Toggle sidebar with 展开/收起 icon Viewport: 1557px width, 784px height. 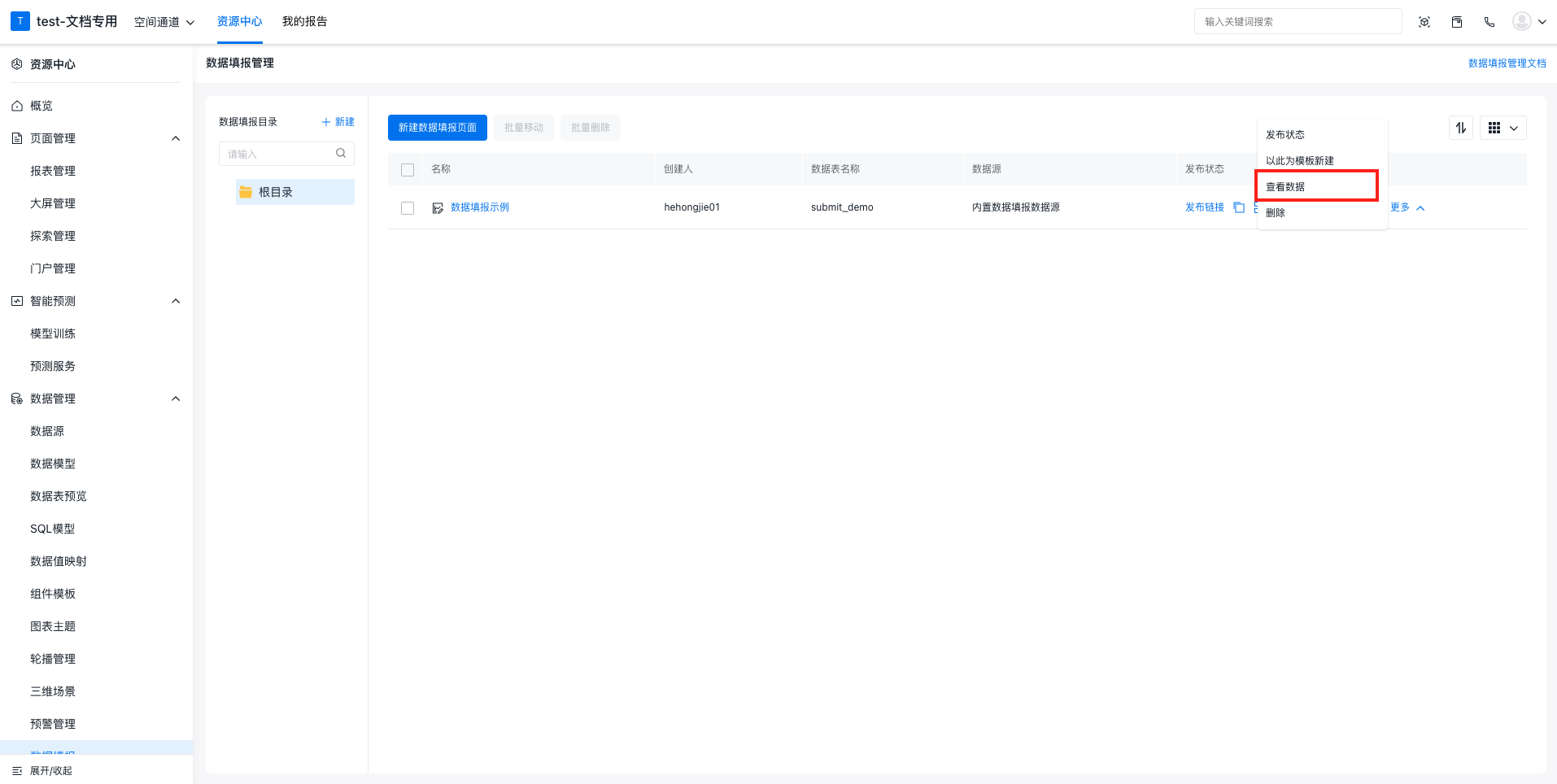[17, 770]
